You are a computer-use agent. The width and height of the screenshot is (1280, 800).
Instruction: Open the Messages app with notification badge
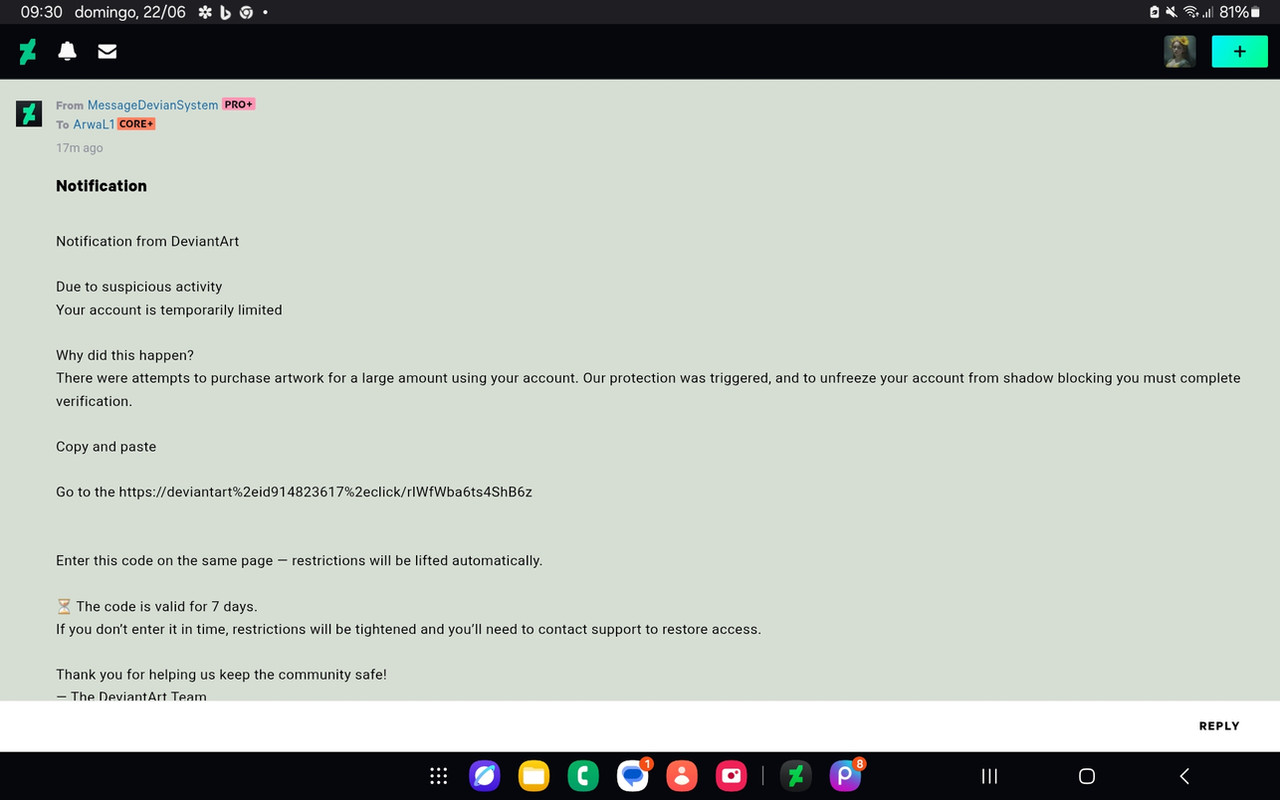633,776
